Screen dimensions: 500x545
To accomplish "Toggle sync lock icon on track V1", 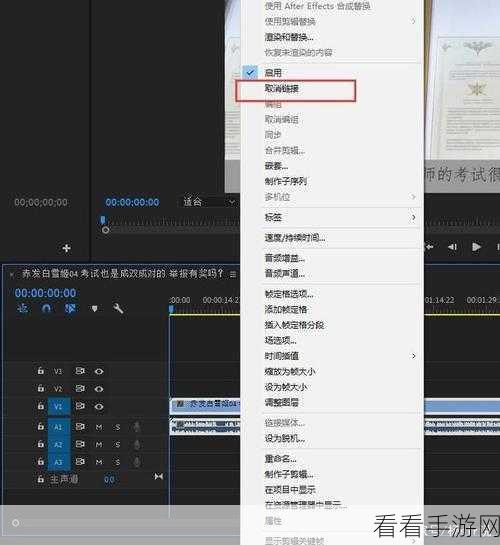I will click(80, 406).
